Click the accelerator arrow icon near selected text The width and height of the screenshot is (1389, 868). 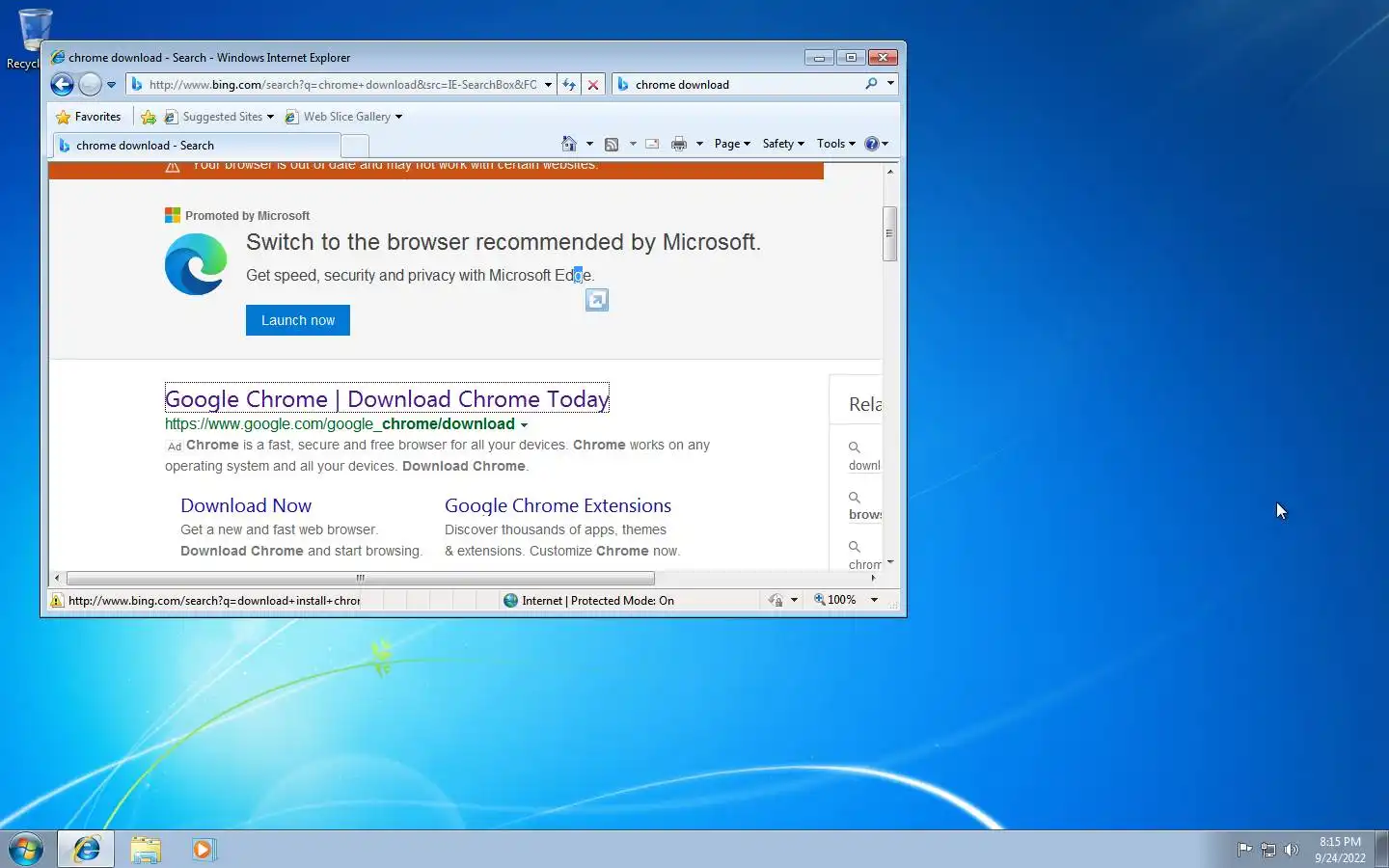[x=597, y=301]
